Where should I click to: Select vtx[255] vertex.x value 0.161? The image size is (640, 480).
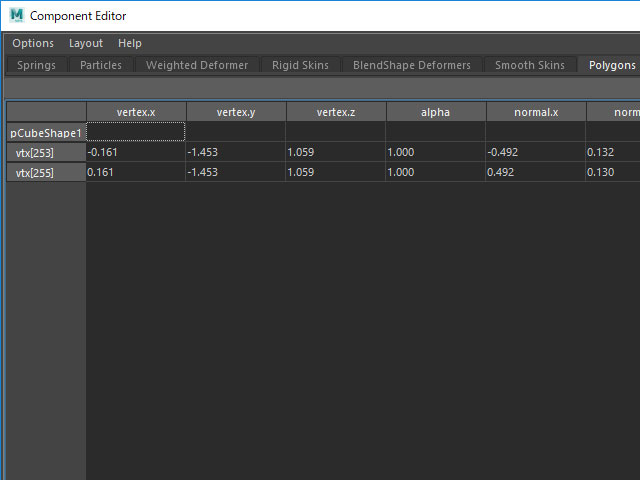(136, 172)
